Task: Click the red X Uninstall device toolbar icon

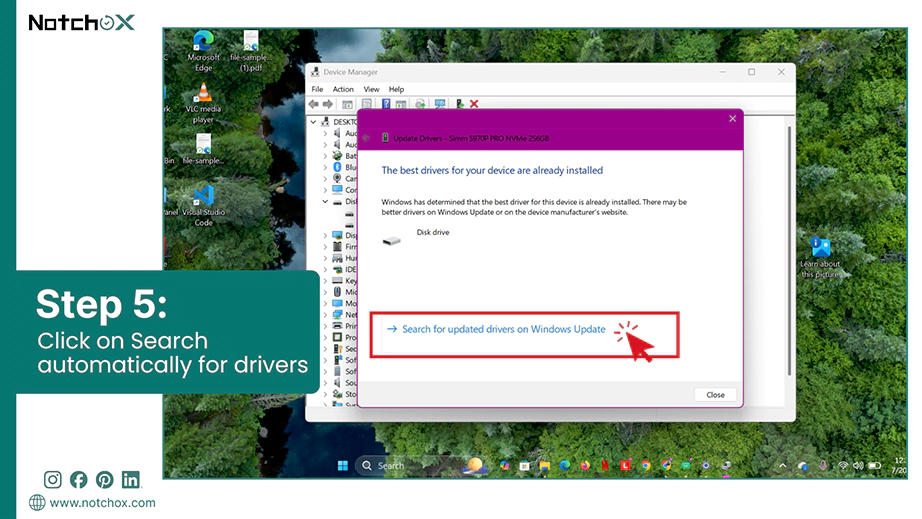Action: click(474, 104)
